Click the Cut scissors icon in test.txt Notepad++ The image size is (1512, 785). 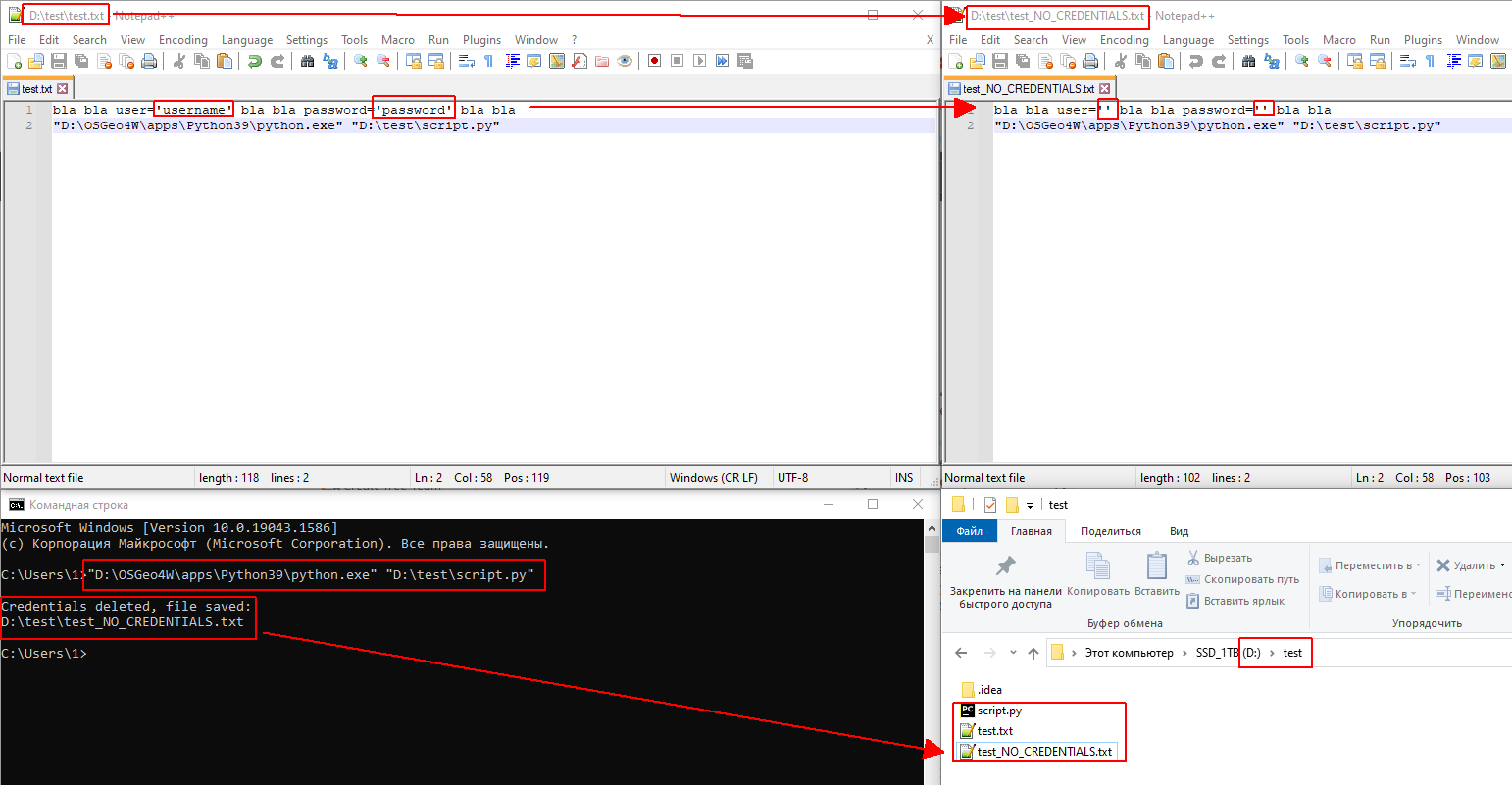pyautogui.click(x=178, y=61)
